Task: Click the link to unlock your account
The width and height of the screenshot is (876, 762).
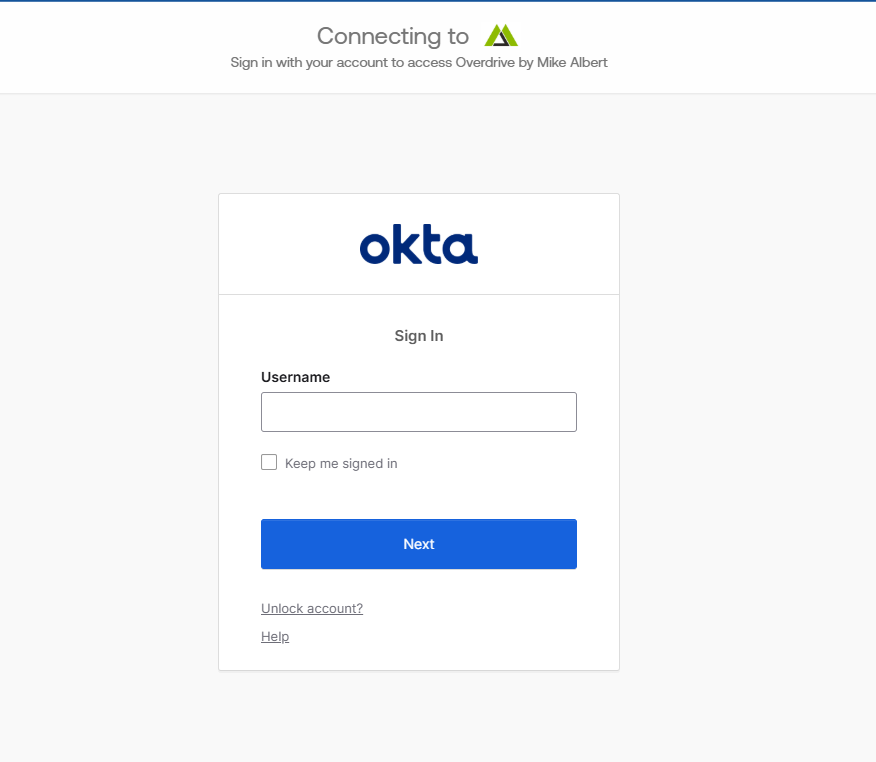Action: (x=312, y=608)
